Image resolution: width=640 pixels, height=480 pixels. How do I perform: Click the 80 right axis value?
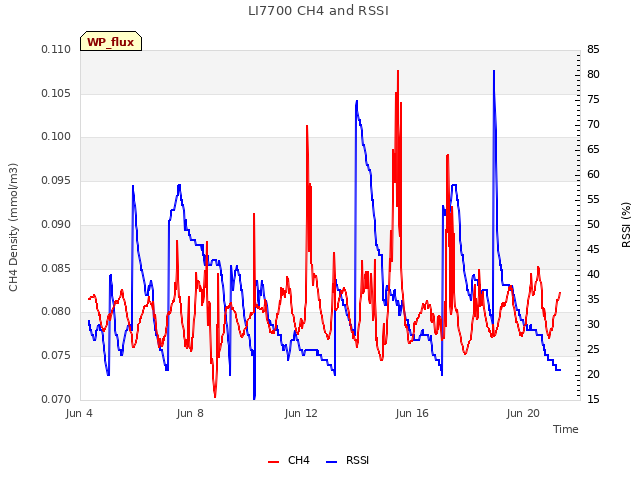pos(593,74)
